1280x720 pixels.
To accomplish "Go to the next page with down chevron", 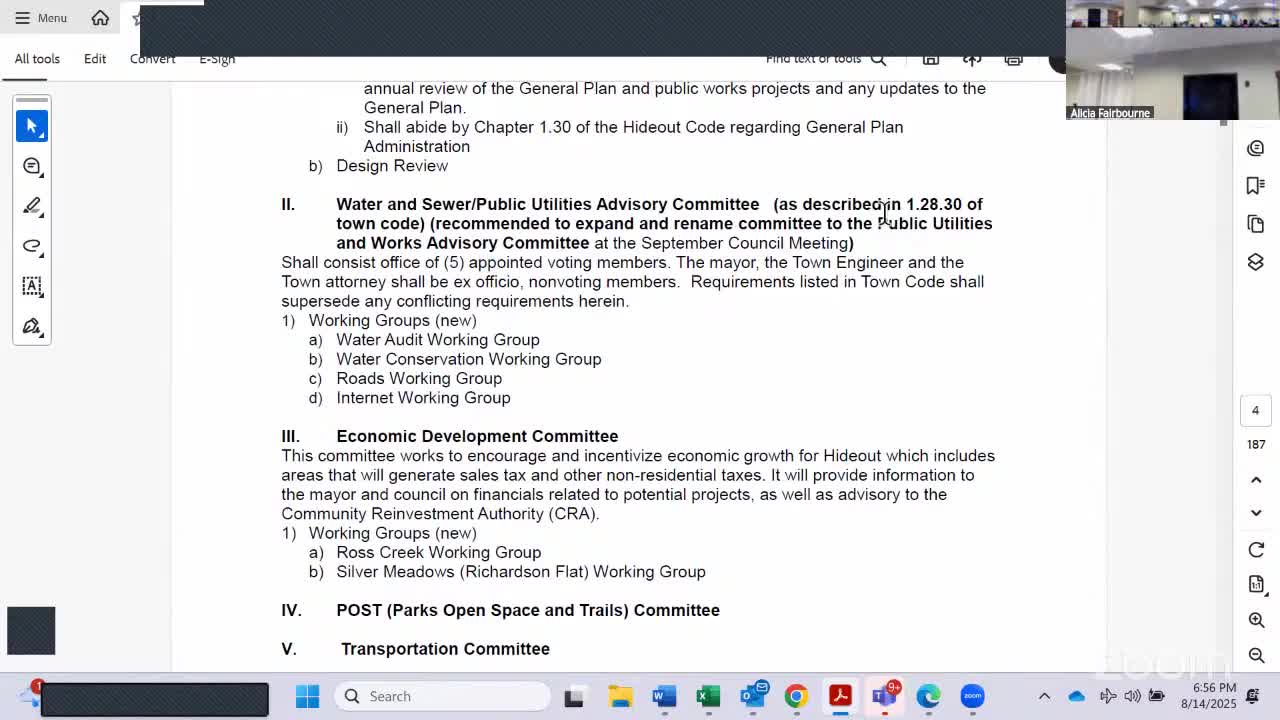I will (1256, 513).
